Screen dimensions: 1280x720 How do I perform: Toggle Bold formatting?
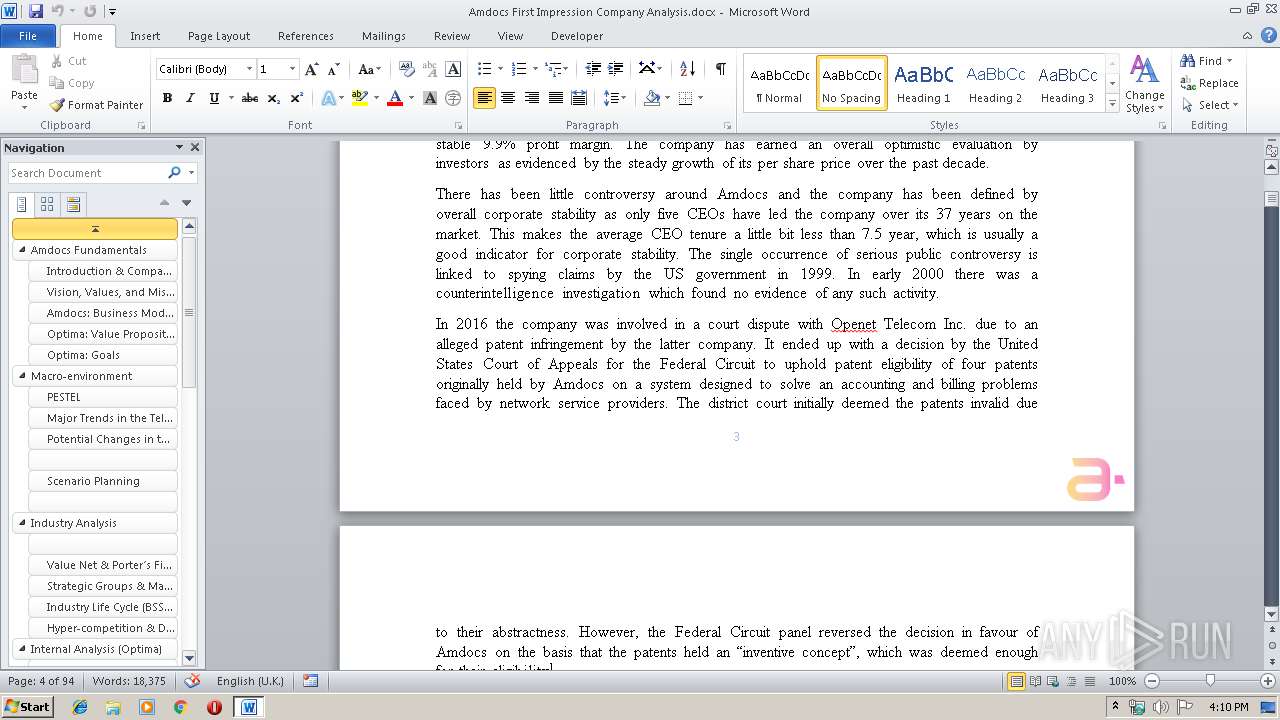[x=167, y=98]
